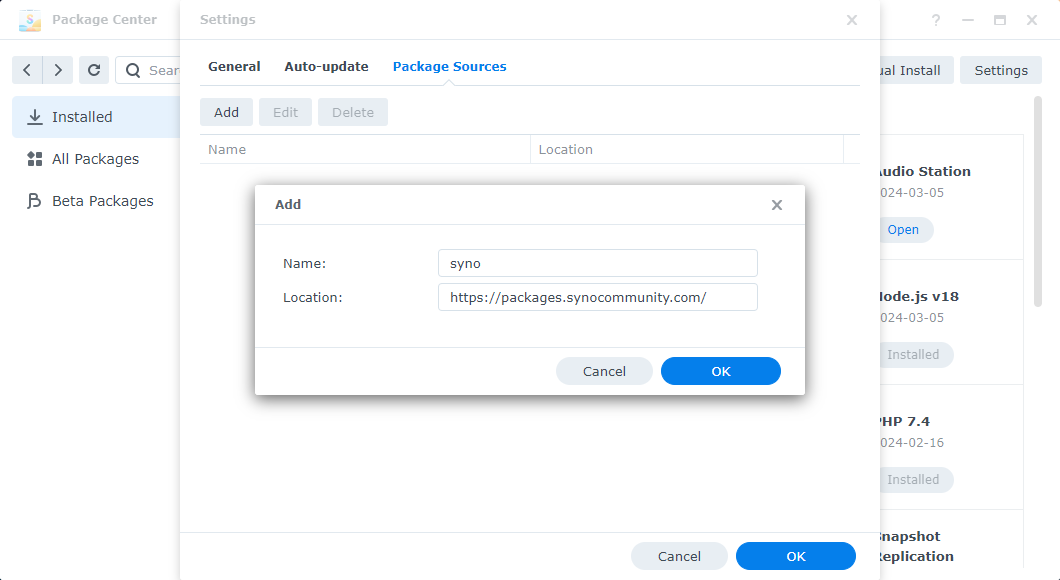
Task: Click the search magnifier icon
Action: [x=134, y=70]
